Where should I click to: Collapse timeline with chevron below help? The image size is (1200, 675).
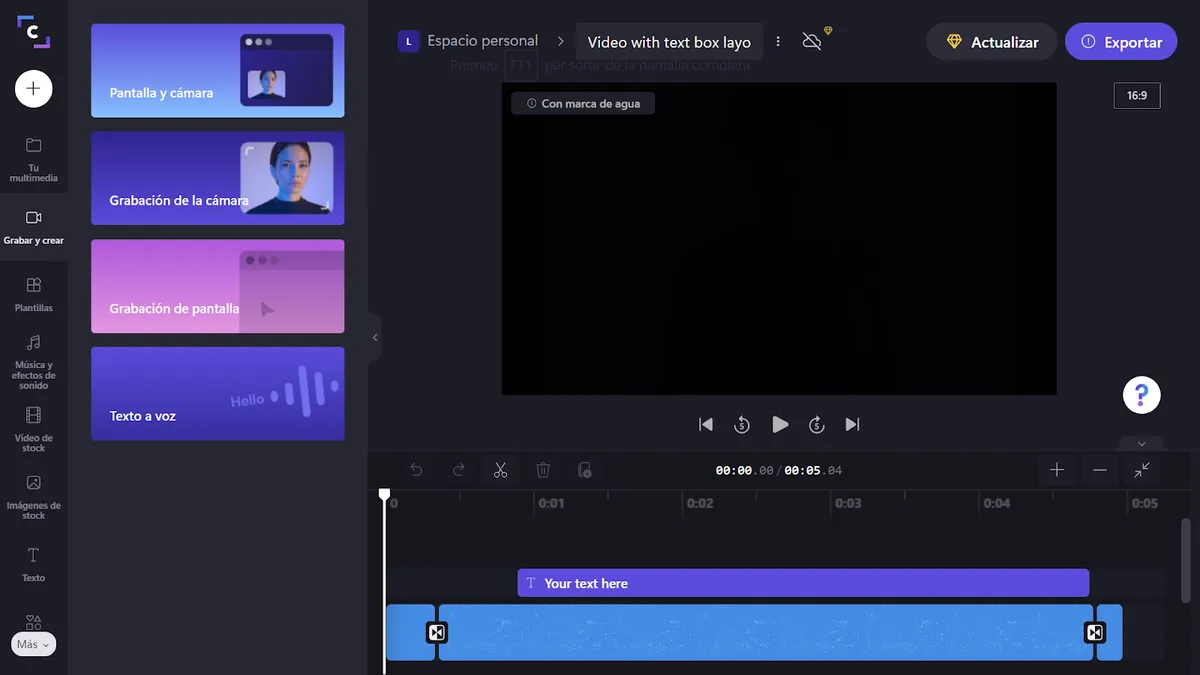tap(1142, 444)
